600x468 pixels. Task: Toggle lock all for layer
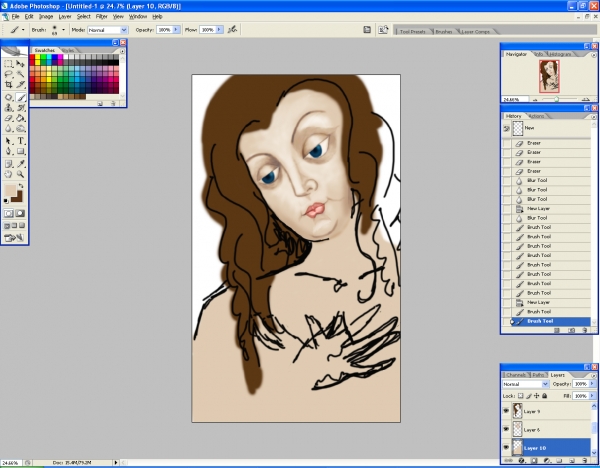click(545, 396)
